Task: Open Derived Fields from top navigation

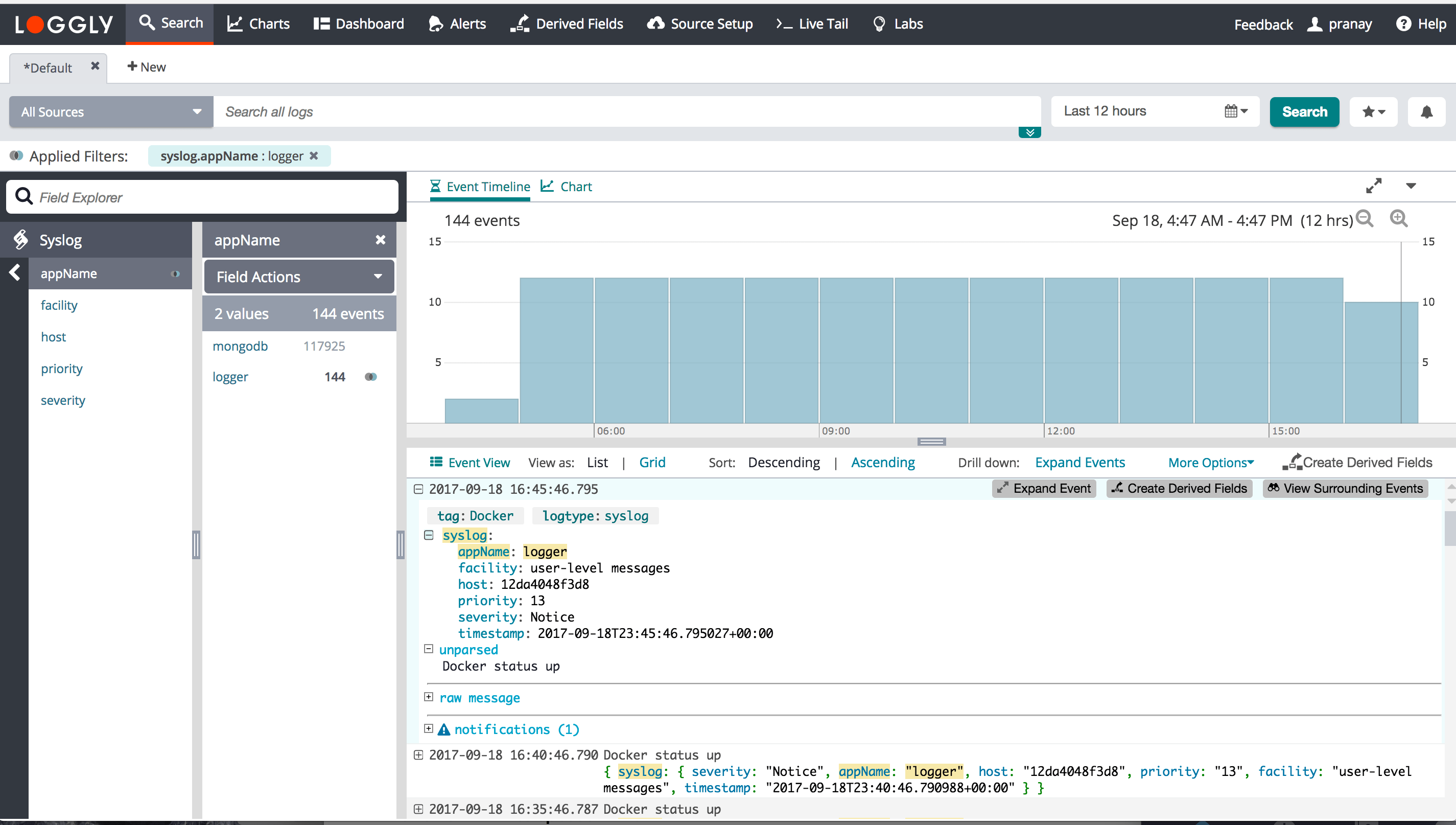Action: tap(567, 23)
